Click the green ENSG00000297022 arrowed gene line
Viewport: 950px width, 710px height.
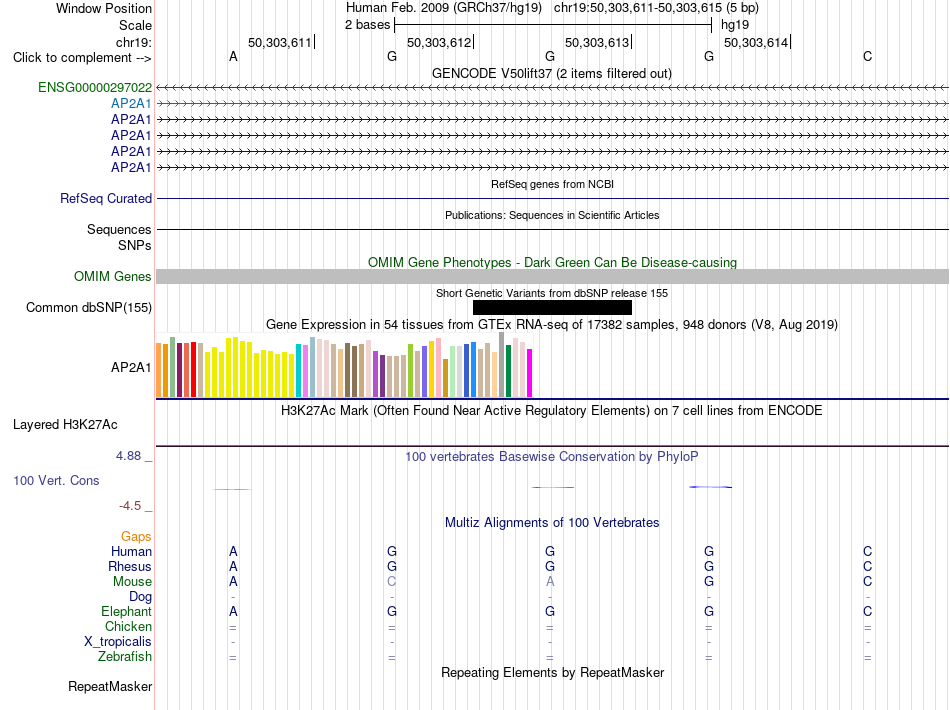coord(552,88)
